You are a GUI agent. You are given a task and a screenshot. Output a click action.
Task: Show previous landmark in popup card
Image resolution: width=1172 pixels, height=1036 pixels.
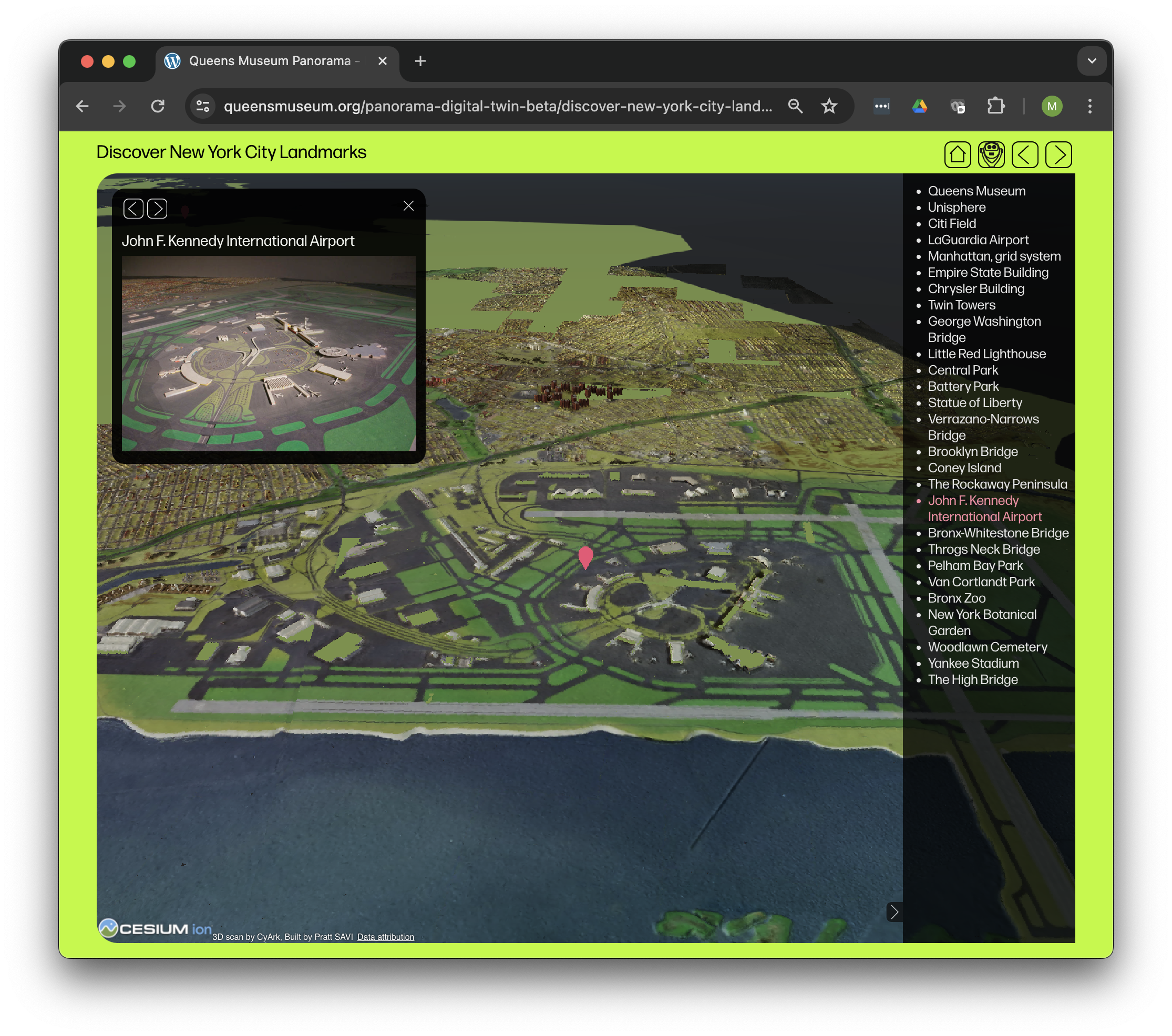133,209
